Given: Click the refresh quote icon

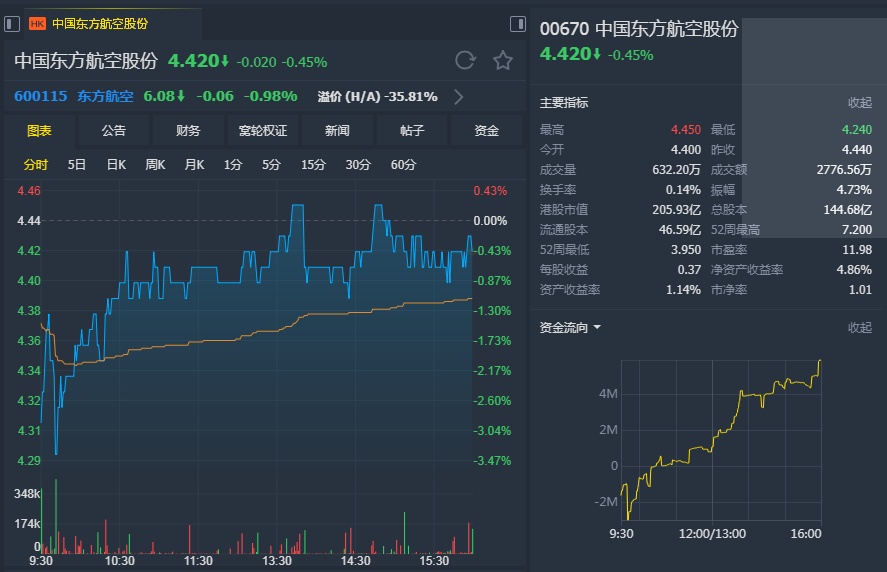Looking at the screenshot, I should pyautogui.click(x=465, y=60).
